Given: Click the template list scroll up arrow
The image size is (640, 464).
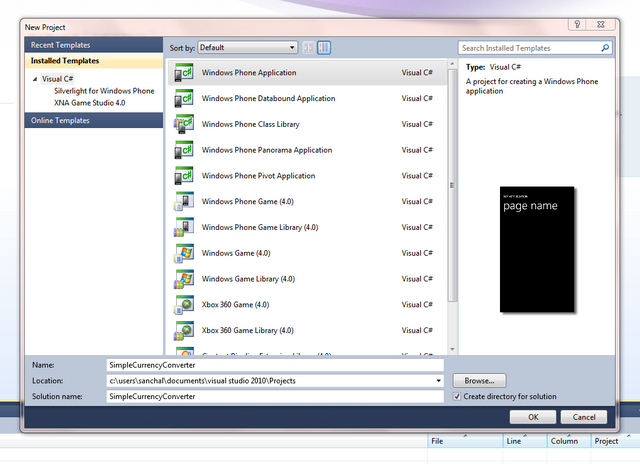Looking at the screenshot, I should (452, 64).
